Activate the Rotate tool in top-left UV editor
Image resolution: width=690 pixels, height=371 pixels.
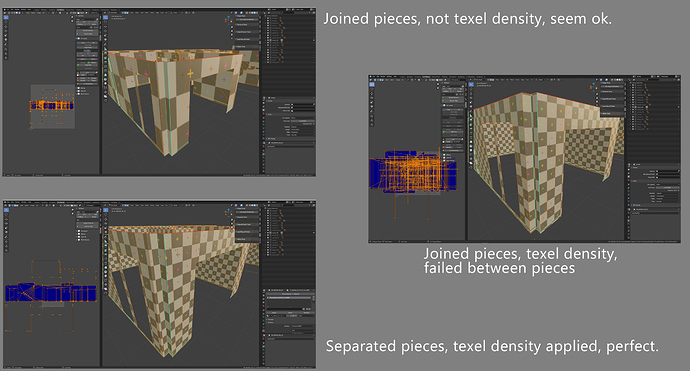(6, 31)
